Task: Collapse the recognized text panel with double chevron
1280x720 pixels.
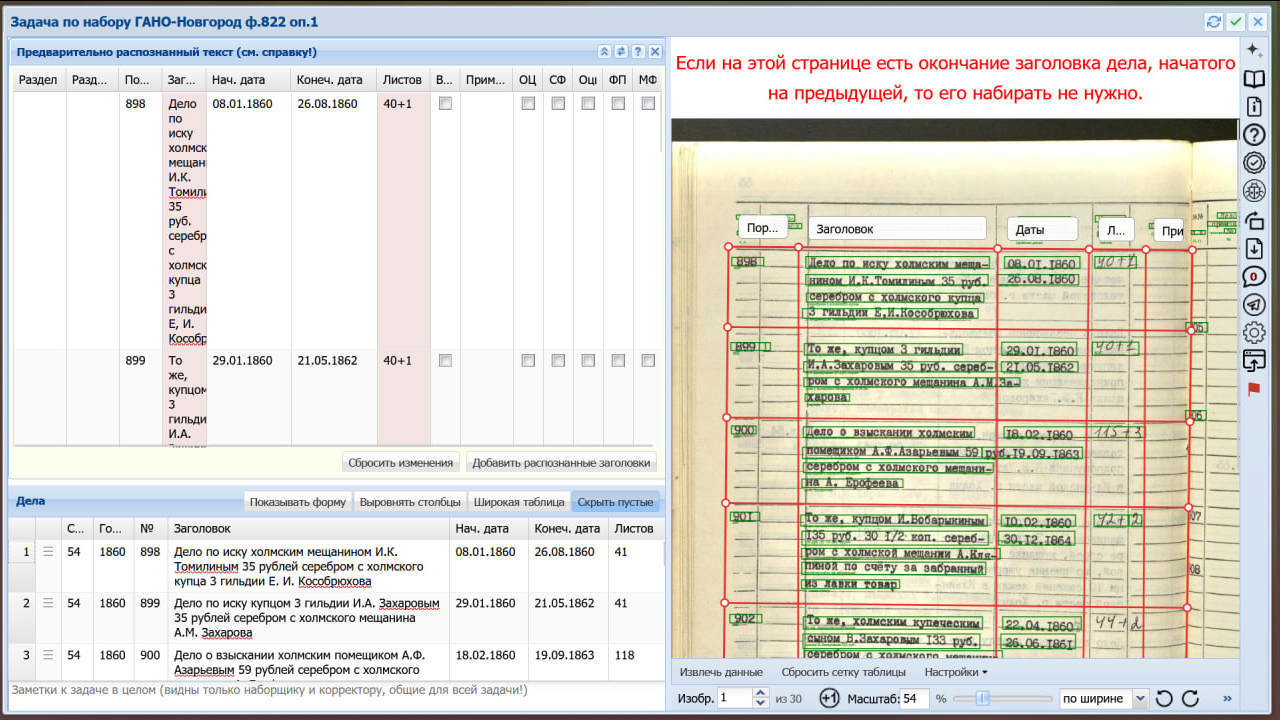Action: pos(604,52)
